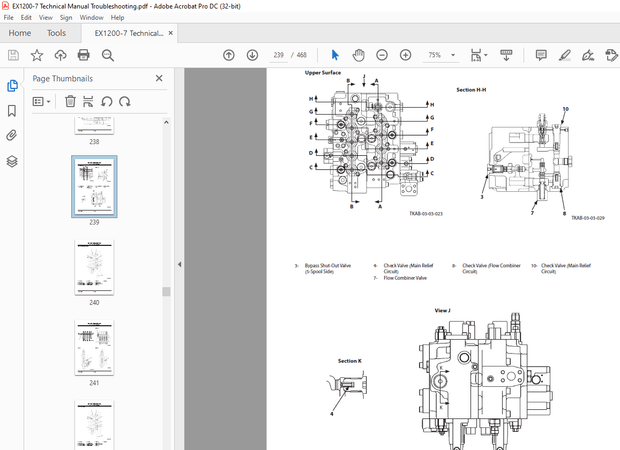
Task: Open Bookmarks sidebar panel
Action: [x=12, y=111]
